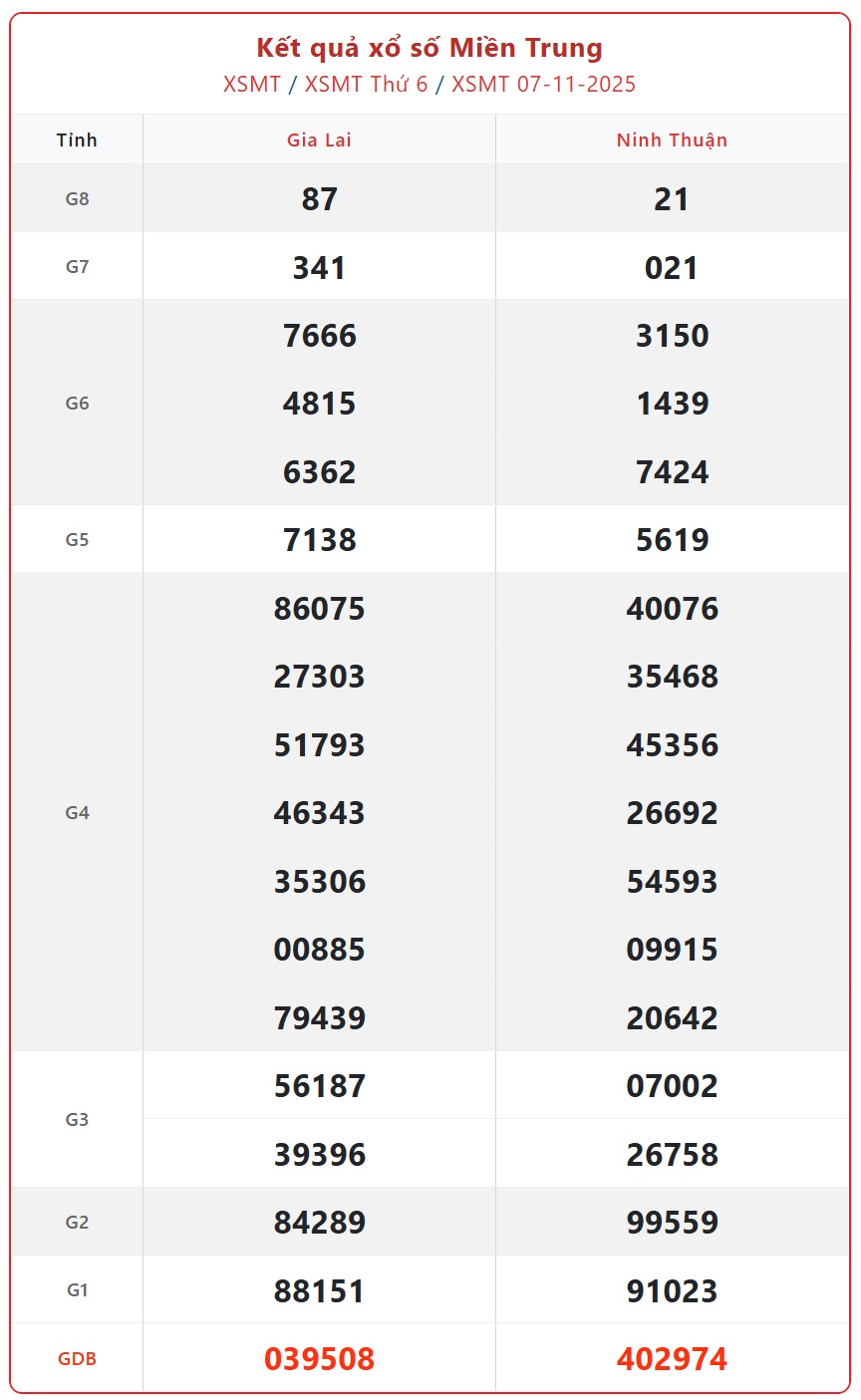
Task: Select Ninh Thuận G2 number 99559
Action: (672, 1223)
